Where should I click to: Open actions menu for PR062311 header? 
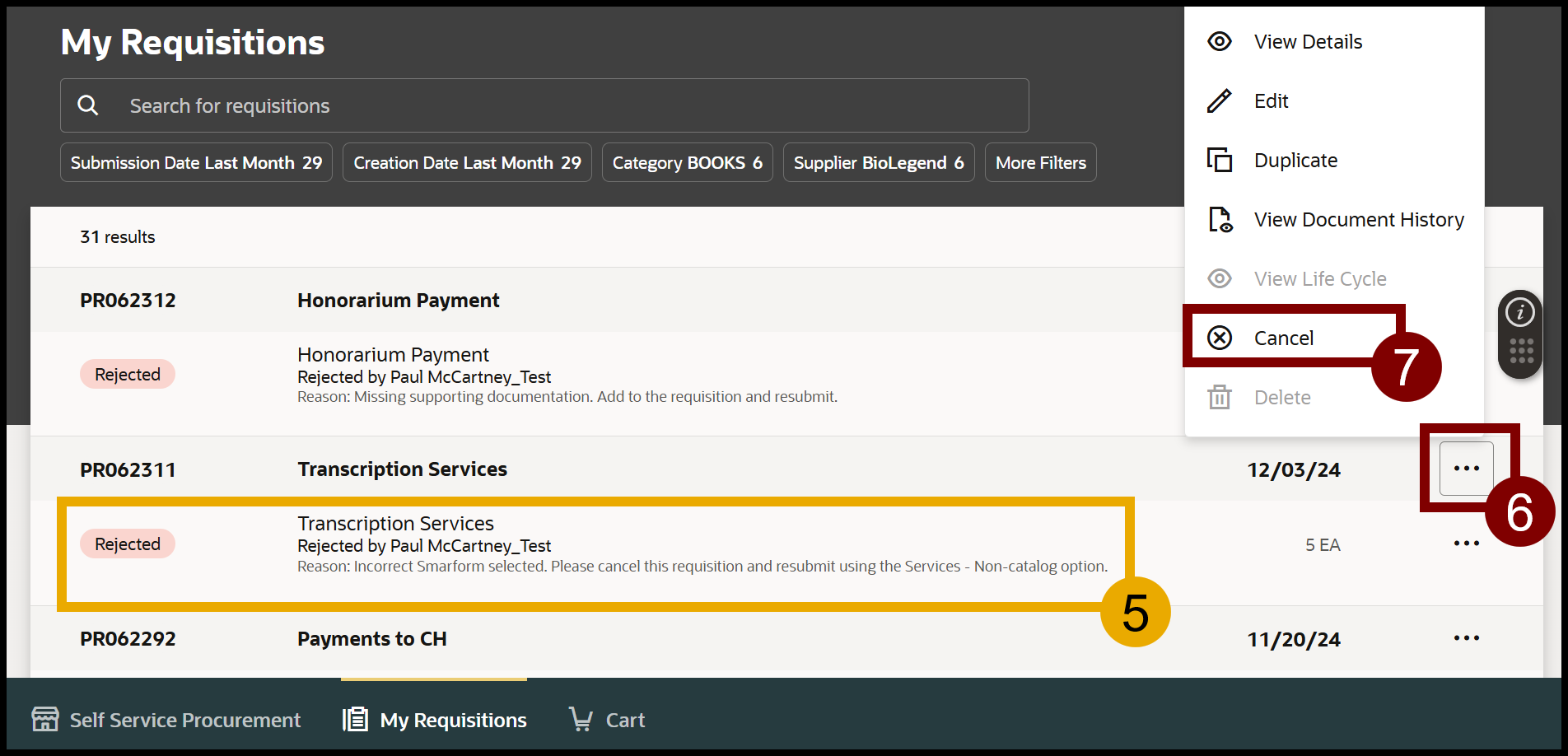point(1466,469)
